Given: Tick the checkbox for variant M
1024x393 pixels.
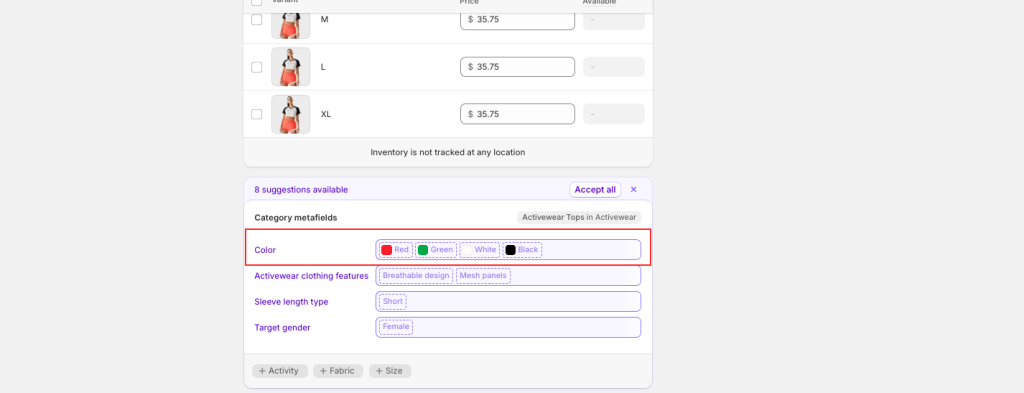Looking at the screenshot, I should (x=257, y=20).
